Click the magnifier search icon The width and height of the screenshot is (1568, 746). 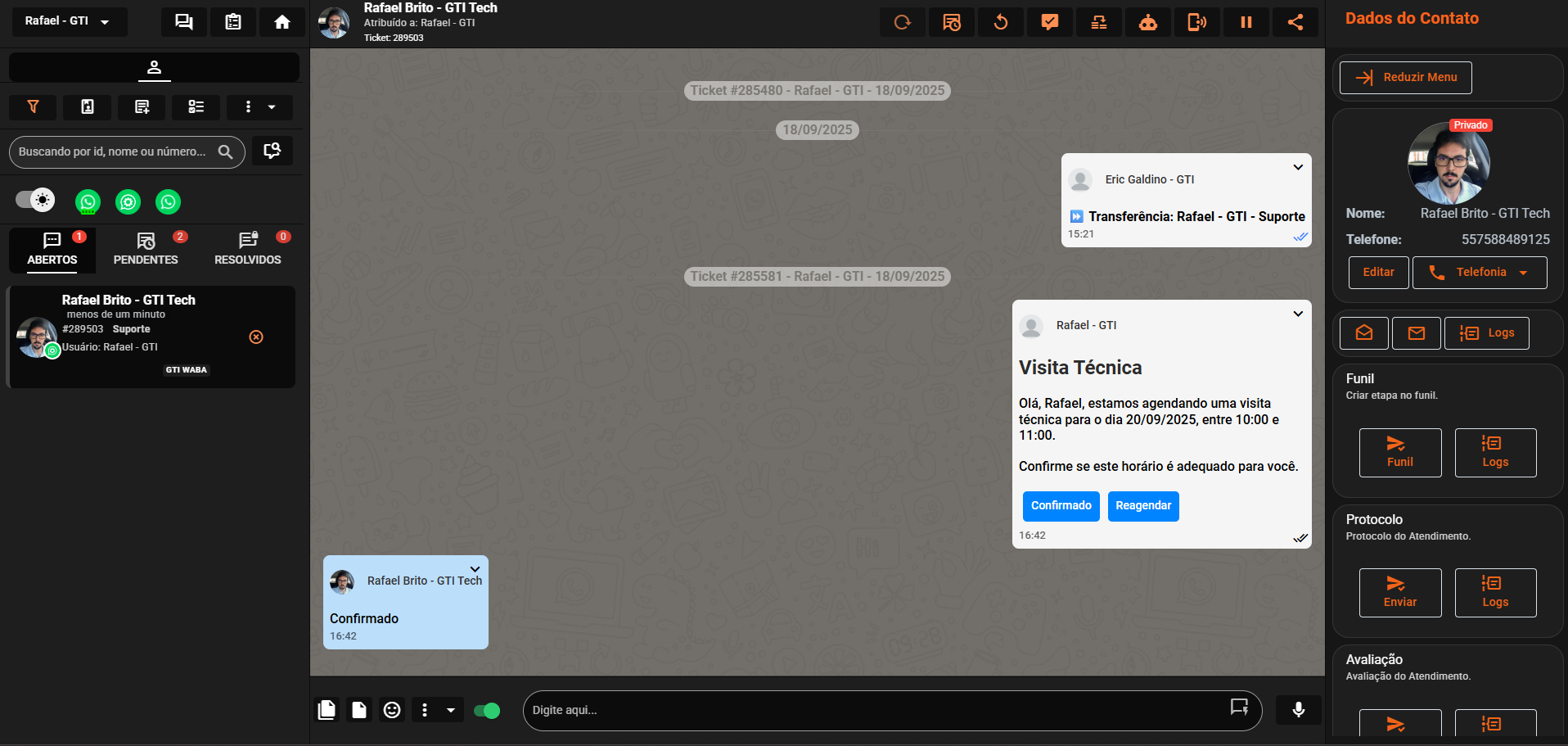(225, 151)
